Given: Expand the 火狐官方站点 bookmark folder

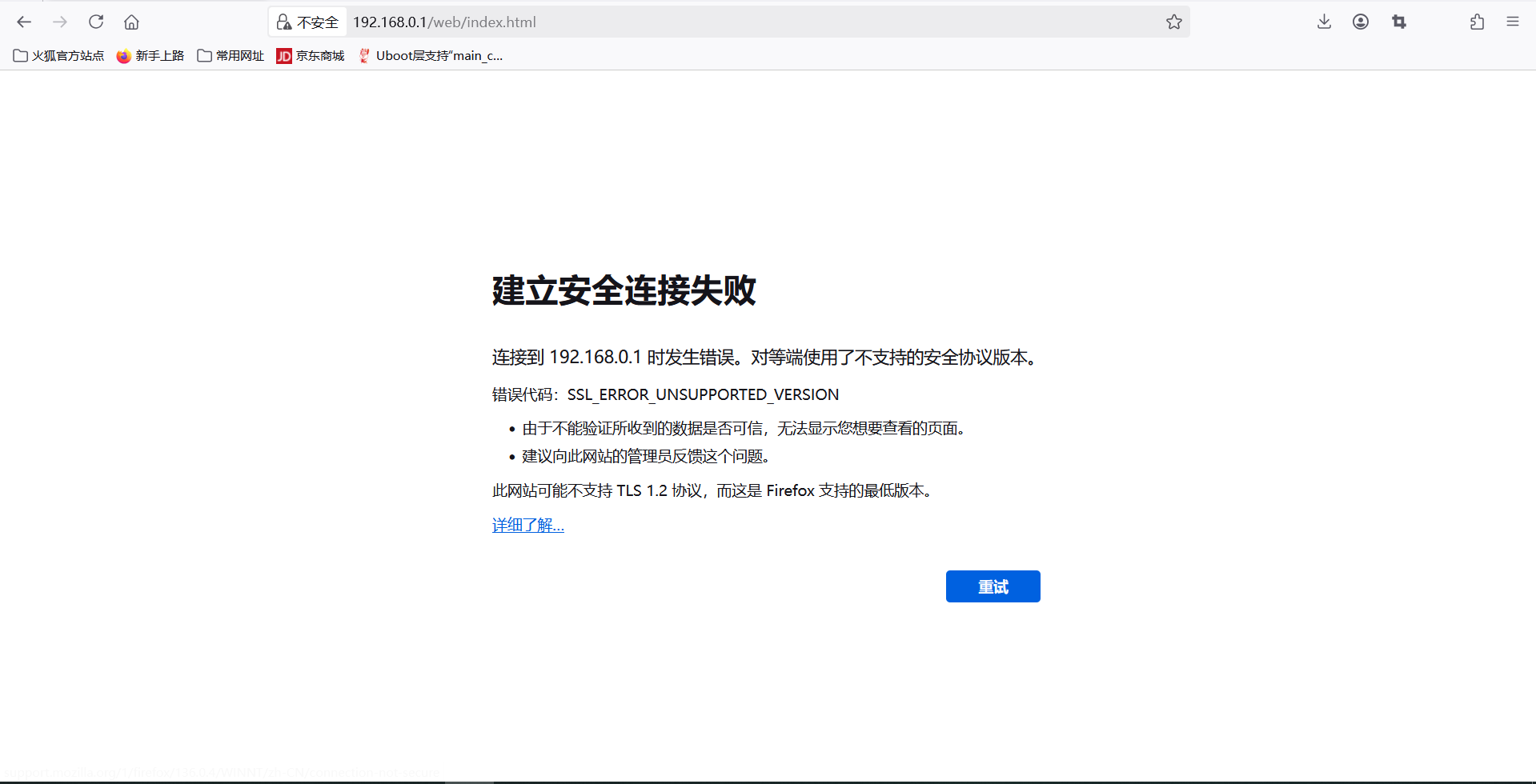Looking at the screenshot, I should tap(59, 56).
